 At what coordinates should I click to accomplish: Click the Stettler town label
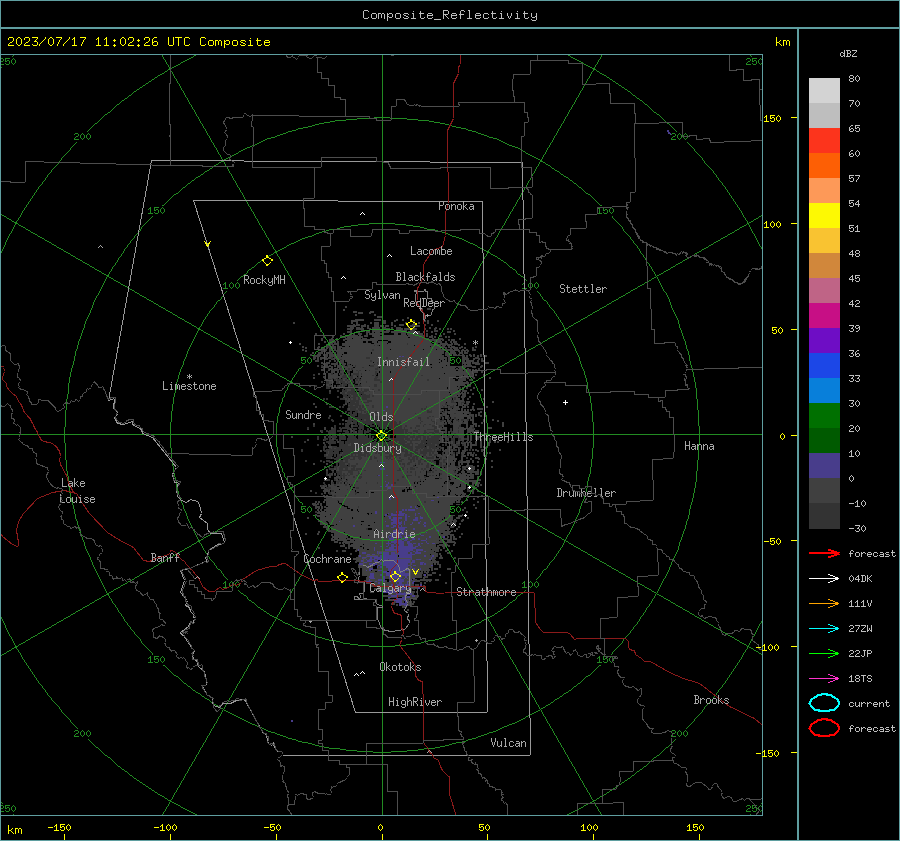[x=583, y=289]
